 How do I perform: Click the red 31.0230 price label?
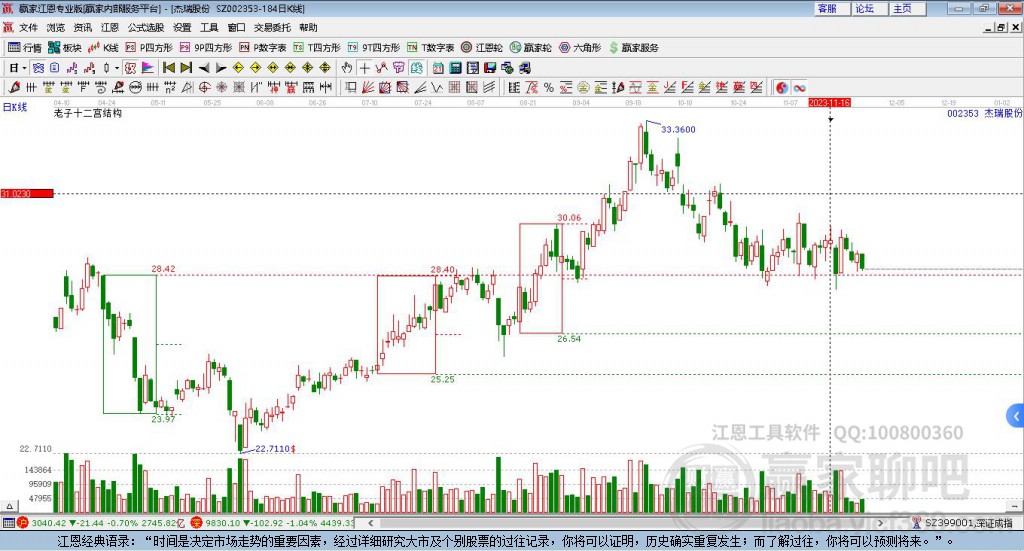click(x=27, y=193)
